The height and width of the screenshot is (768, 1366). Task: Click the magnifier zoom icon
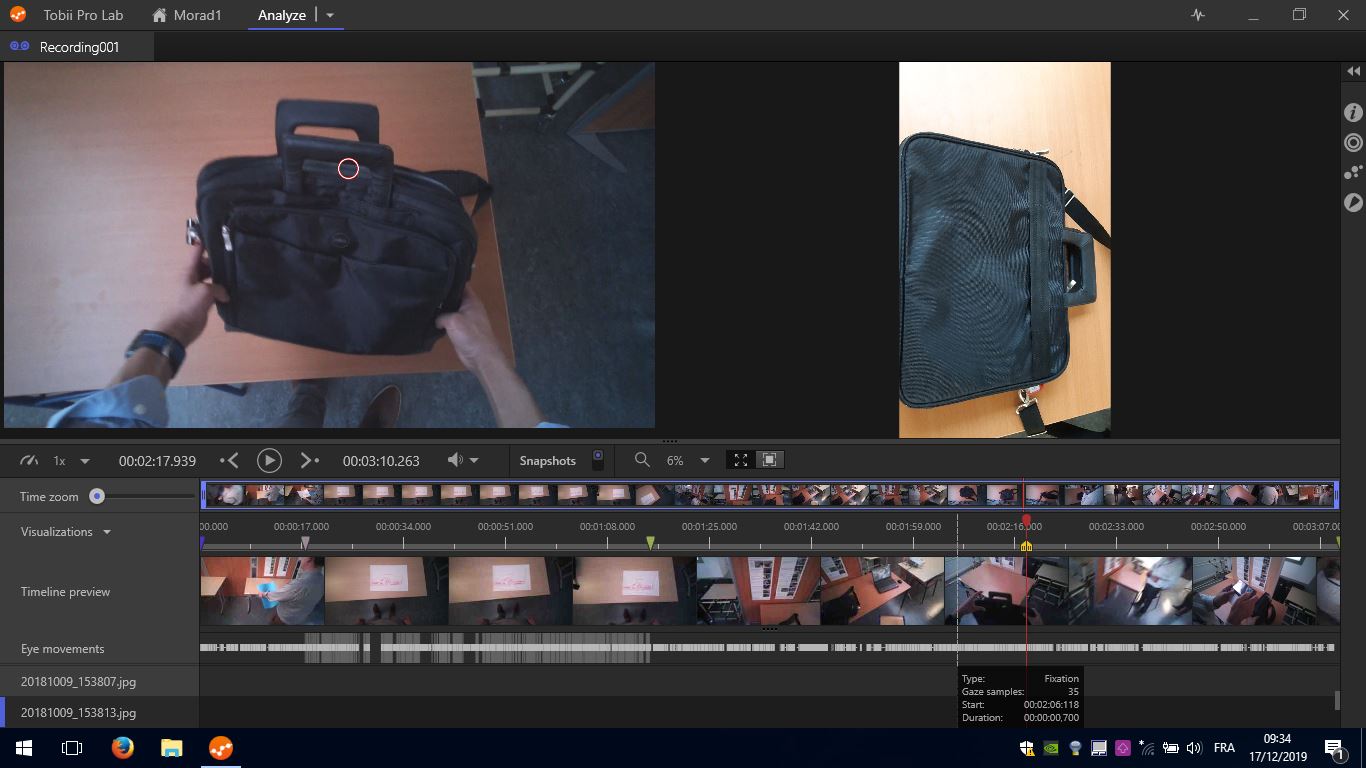point(642,460)
